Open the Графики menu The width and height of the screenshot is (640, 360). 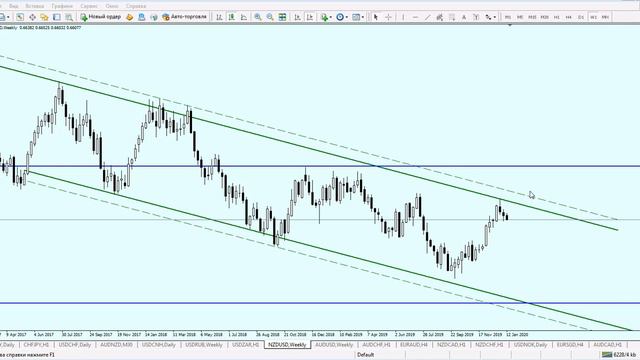click(62, 6)
